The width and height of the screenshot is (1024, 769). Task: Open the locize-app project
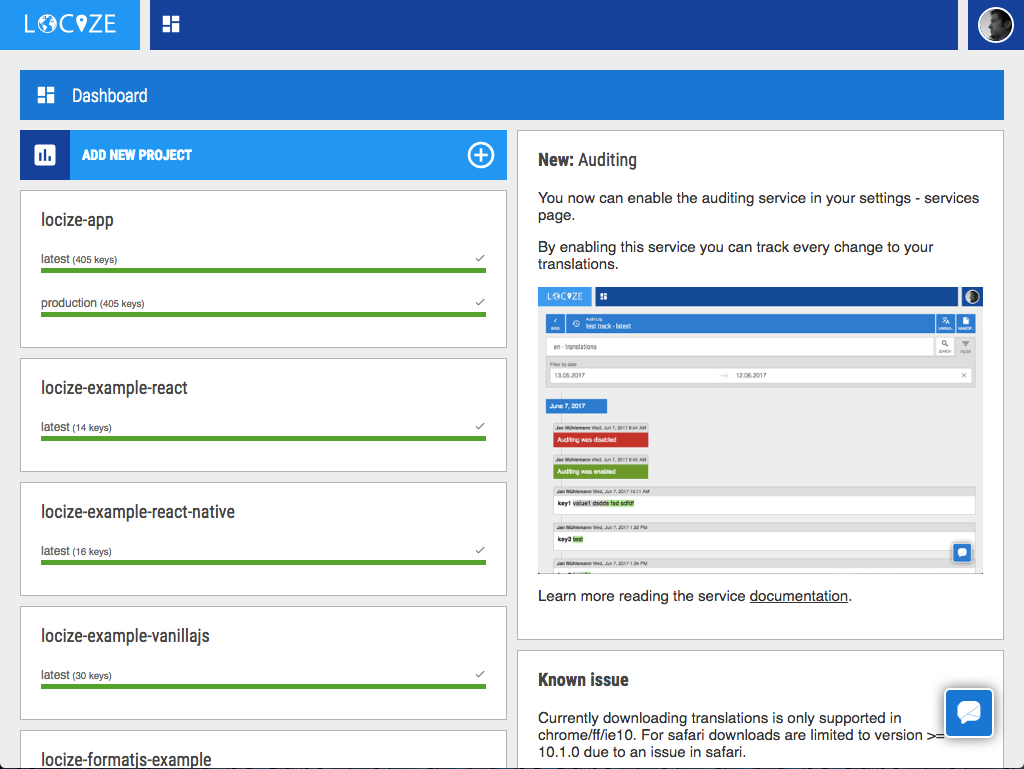tap(77, 220)
